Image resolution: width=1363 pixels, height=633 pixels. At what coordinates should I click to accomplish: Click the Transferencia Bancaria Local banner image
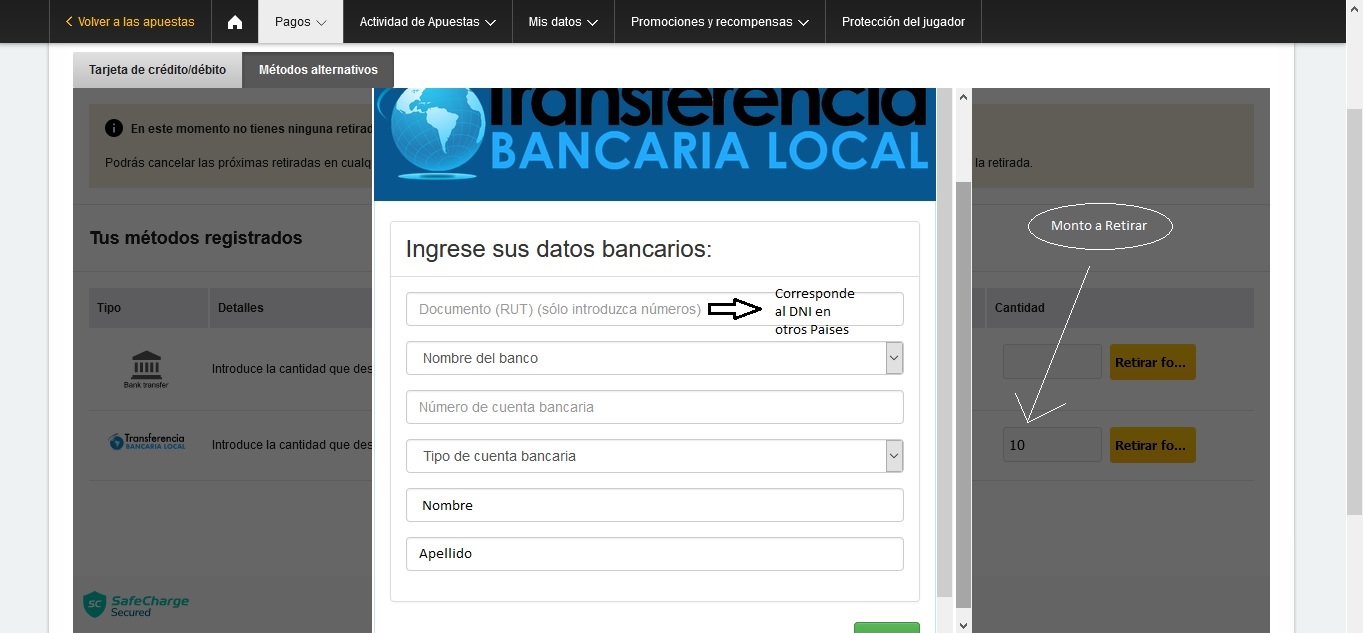click(x=655, y=144)
